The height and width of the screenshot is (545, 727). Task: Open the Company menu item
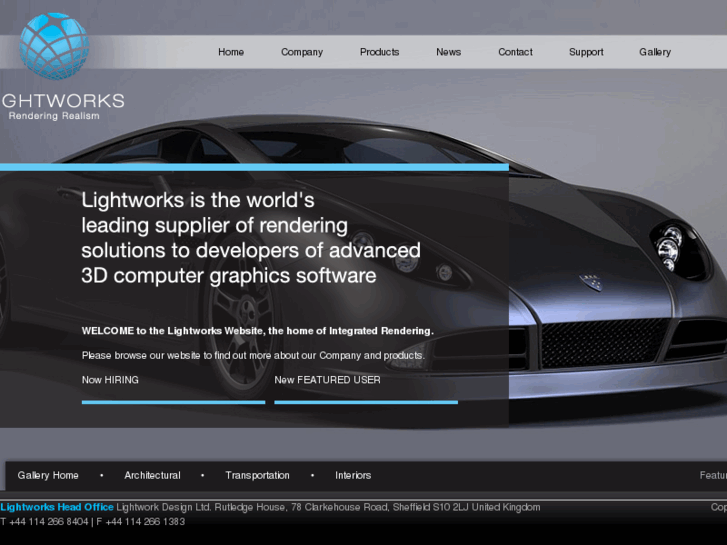[x=302, y=52]
